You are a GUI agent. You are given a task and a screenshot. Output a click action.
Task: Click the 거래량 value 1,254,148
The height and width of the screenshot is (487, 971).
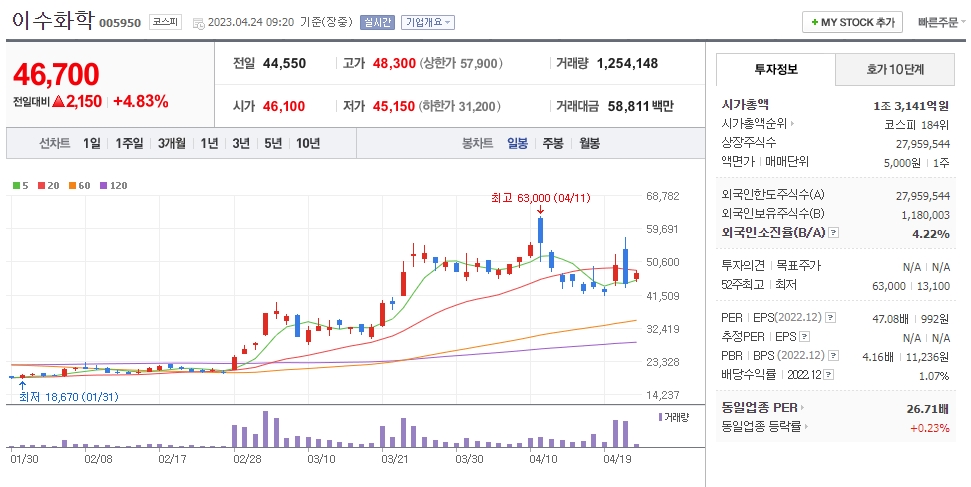(x=627, y=63)
